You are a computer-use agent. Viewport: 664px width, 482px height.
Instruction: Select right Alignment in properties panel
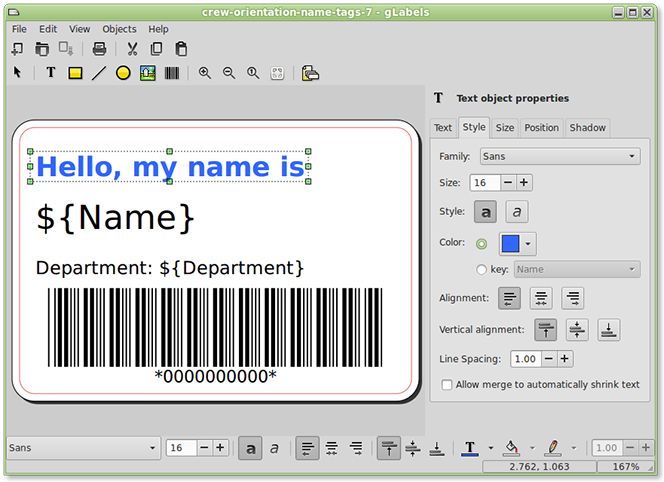point(573,298)
